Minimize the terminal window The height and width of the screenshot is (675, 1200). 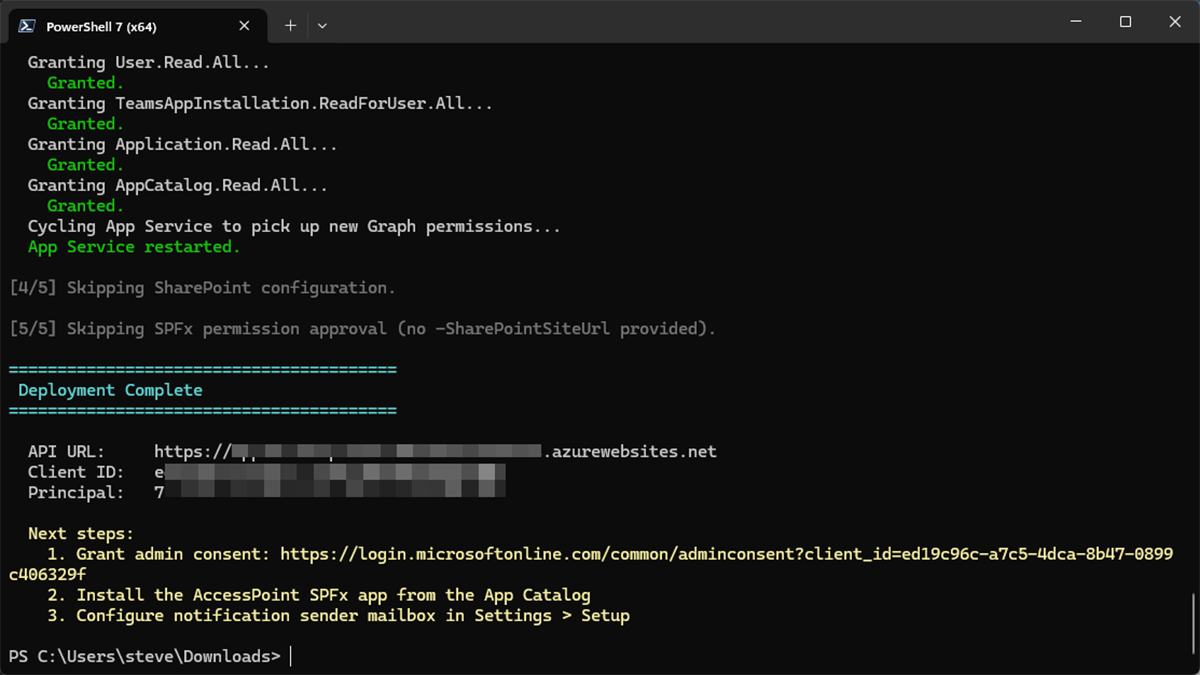coord(1075,21)
